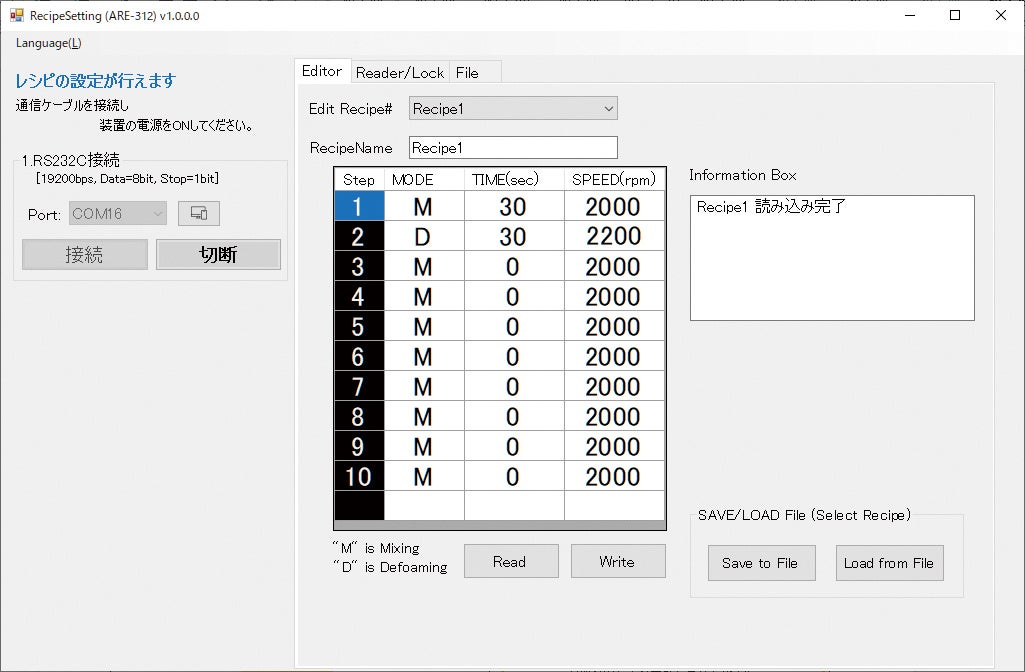Screen dimensions: 1025x672
Task: Select step 1 row header
Action: pyautogui.click(x=359, y=206)
